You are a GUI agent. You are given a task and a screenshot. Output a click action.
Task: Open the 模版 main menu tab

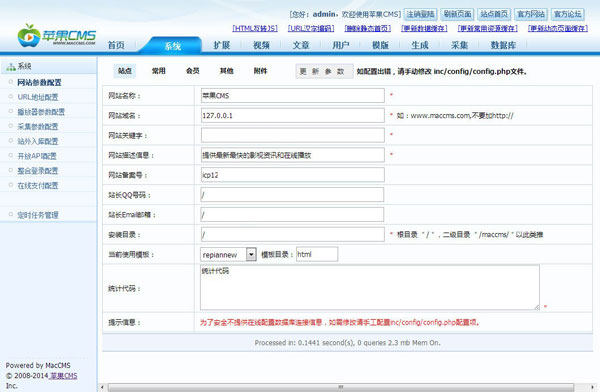pyautogui.click(x=380, y=45)
